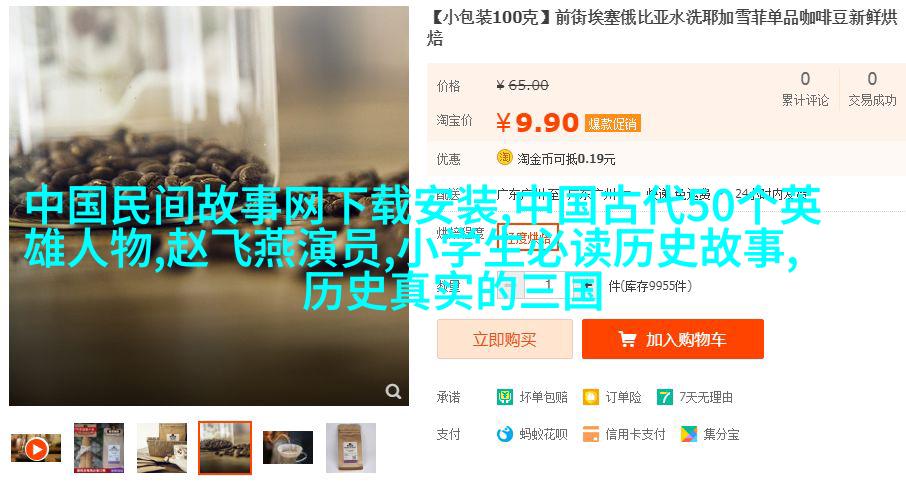906x486 pixels.
Task: Click the 加入购物车 add to cart button
Action: coord(673,339)
